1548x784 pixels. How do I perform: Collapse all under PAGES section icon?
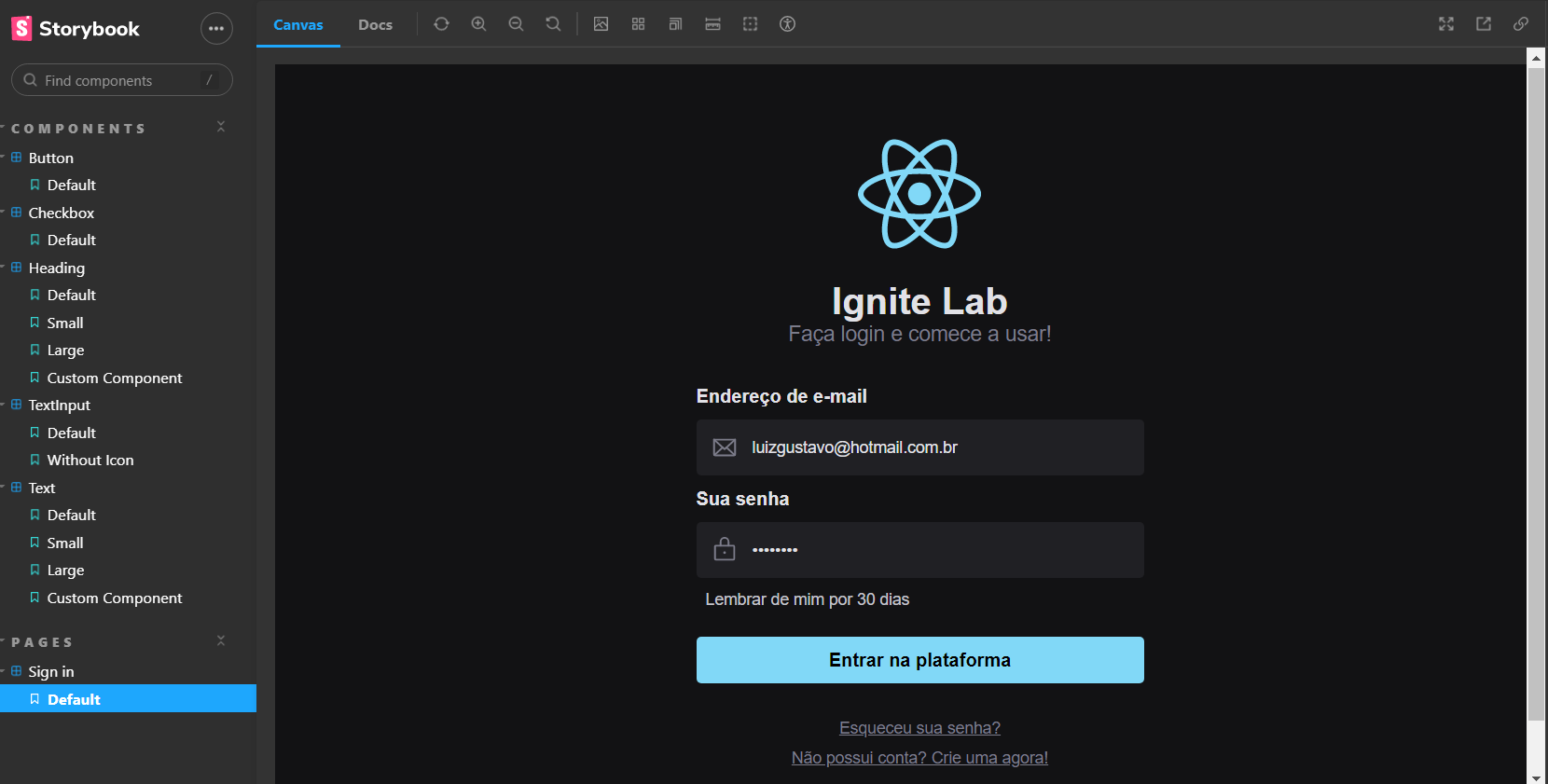[221, 640]
